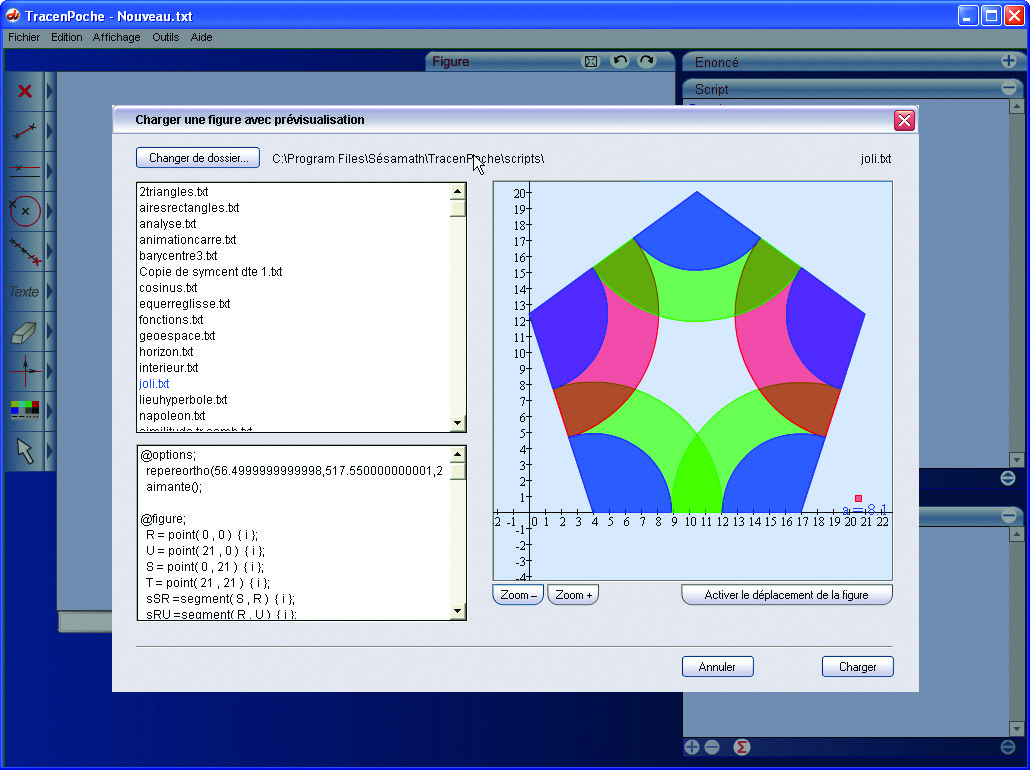
Task: Enable figure movement with Activer le déplacement
Action: pos(786,595)
